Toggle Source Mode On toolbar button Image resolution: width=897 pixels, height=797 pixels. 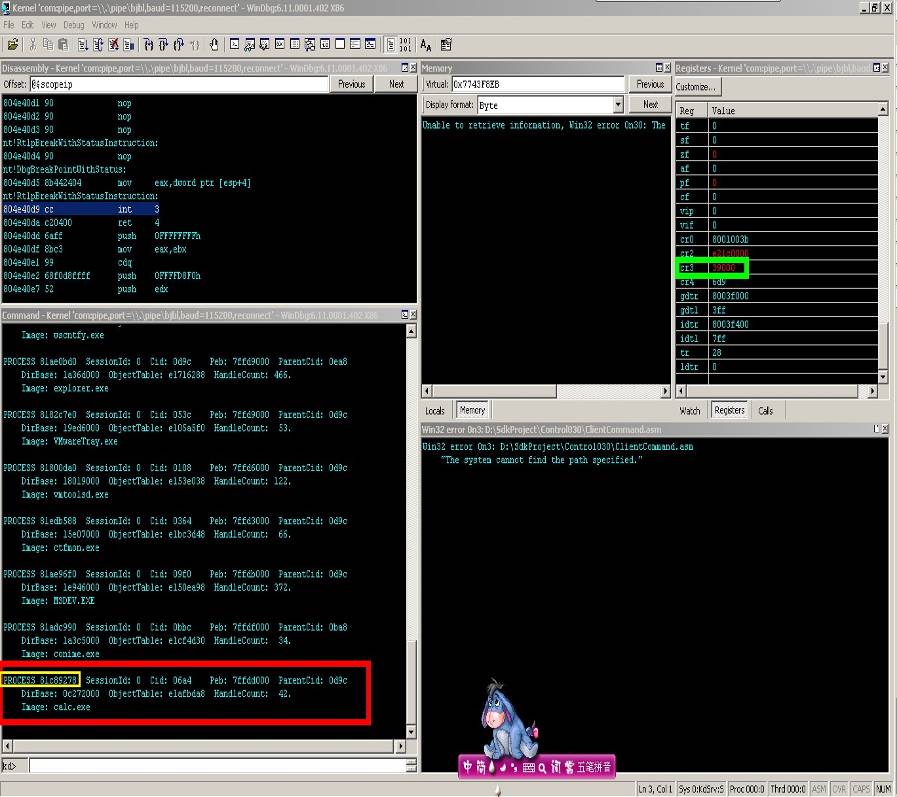point(391,45)
